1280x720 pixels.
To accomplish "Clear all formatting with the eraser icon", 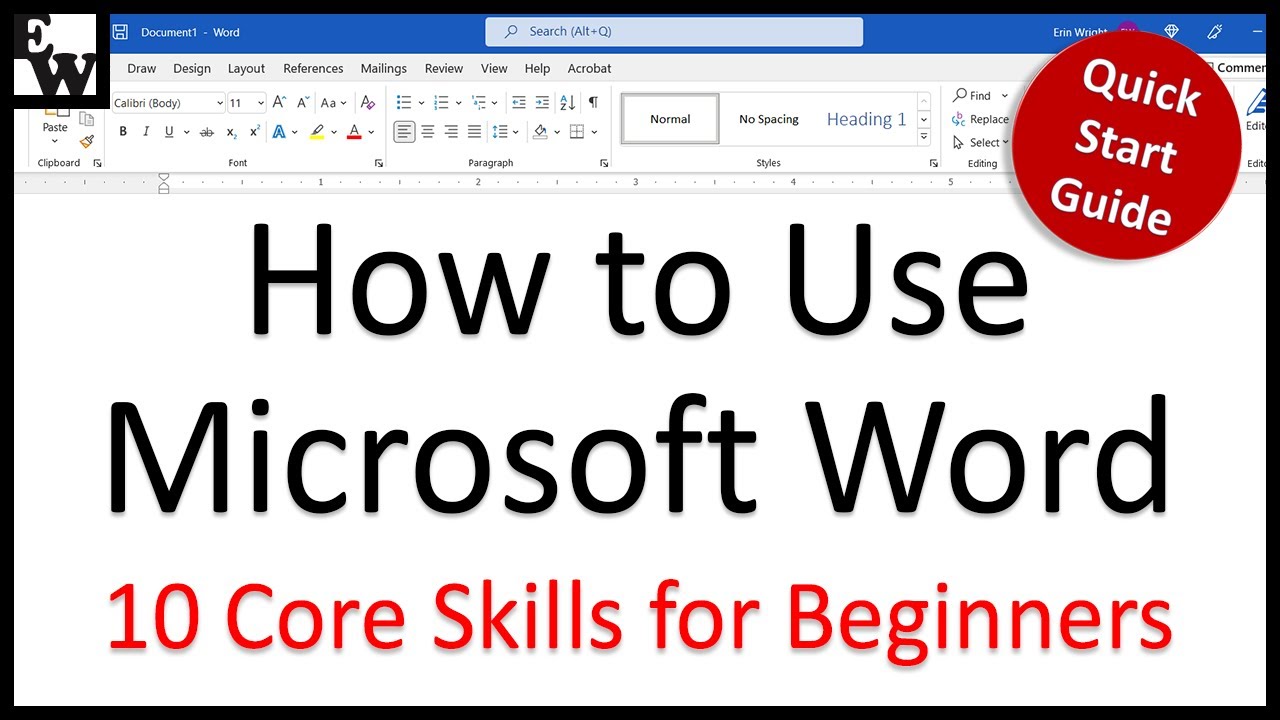I will 368,102.
